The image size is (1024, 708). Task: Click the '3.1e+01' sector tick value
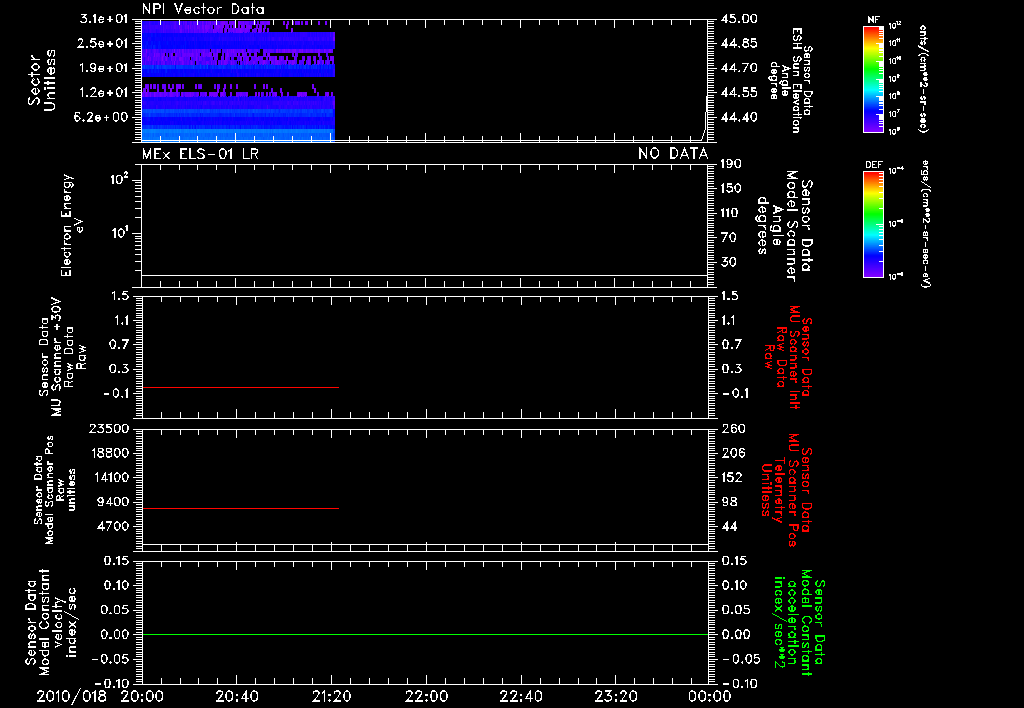[104, 18]
